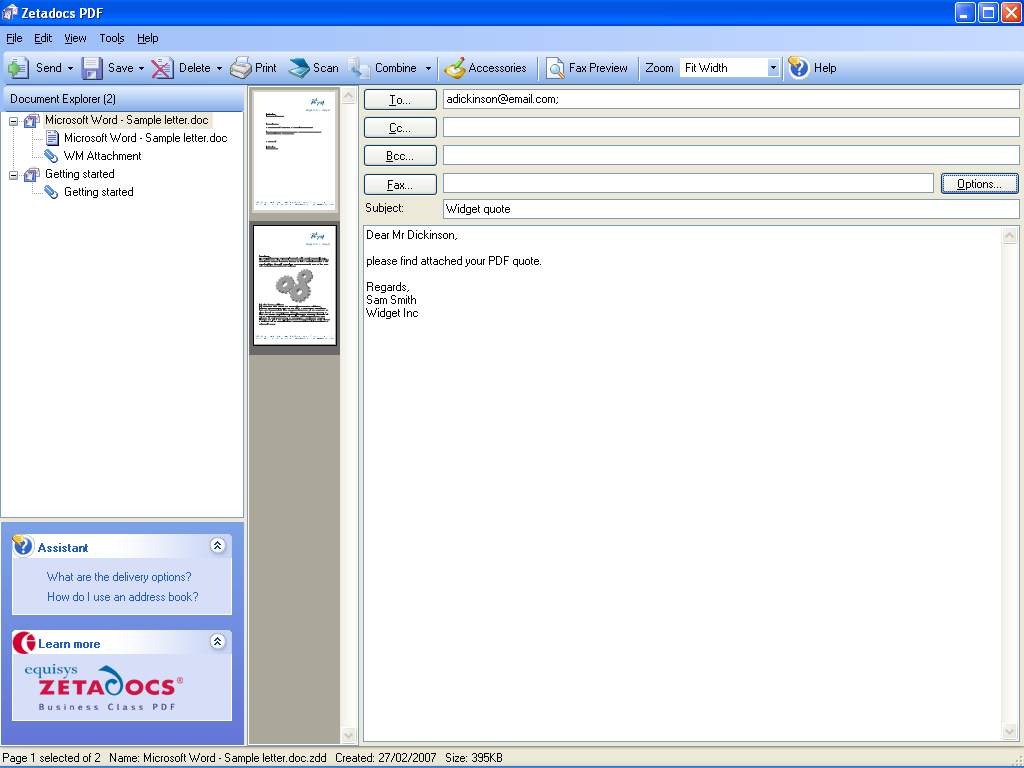Click the Cc... button

[x=400, y=128]
